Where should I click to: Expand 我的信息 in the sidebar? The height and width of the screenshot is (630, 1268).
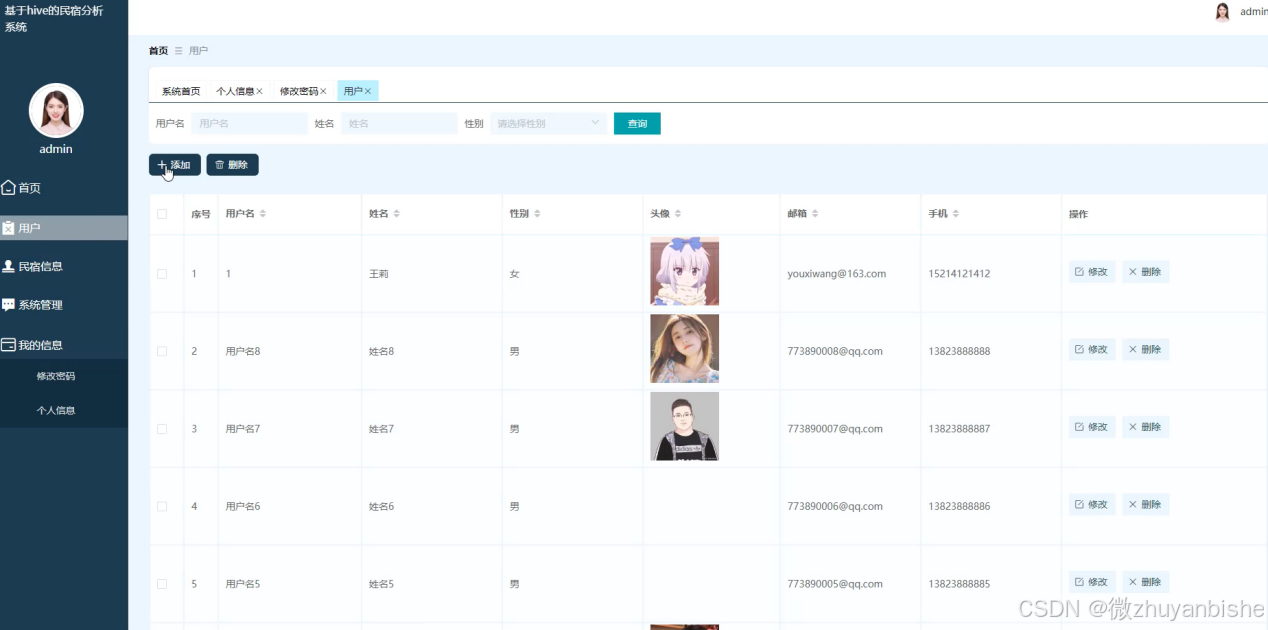(x=41, y=344)
